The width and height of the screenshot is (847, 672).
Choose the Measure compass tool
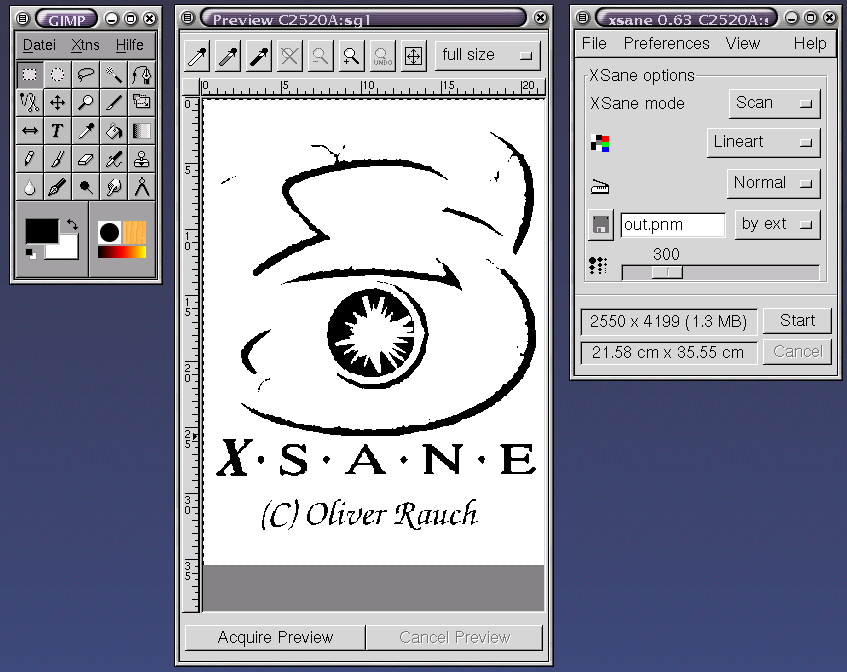point(142,187)
